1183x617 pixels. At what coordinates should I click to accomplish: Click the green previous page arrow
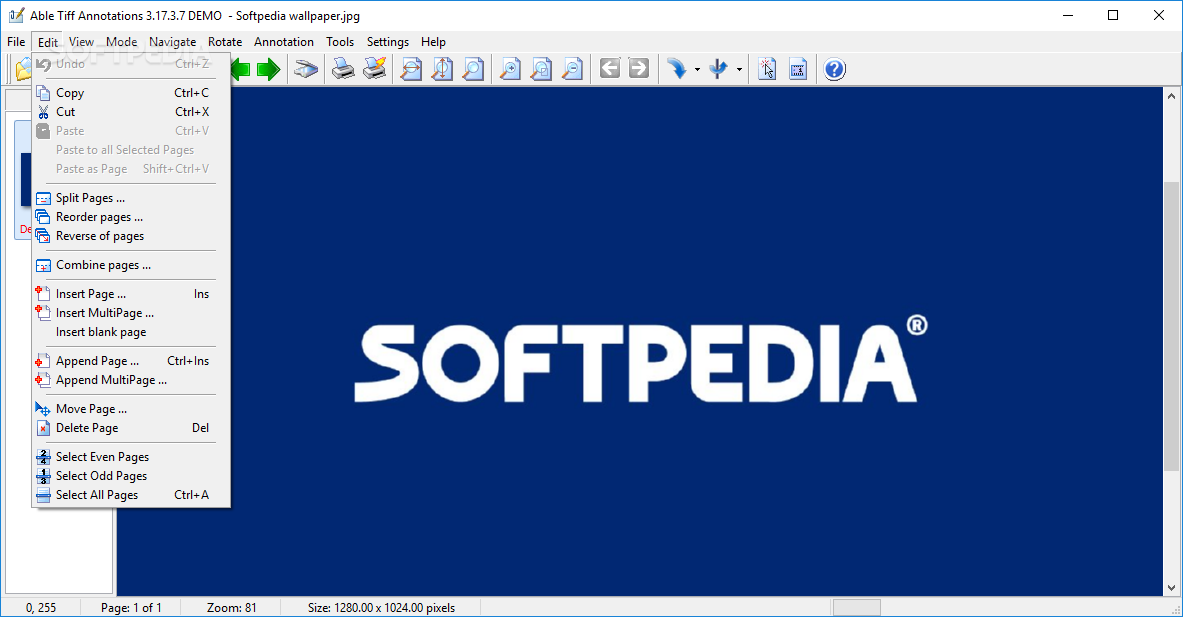click(x=240, y=70)
